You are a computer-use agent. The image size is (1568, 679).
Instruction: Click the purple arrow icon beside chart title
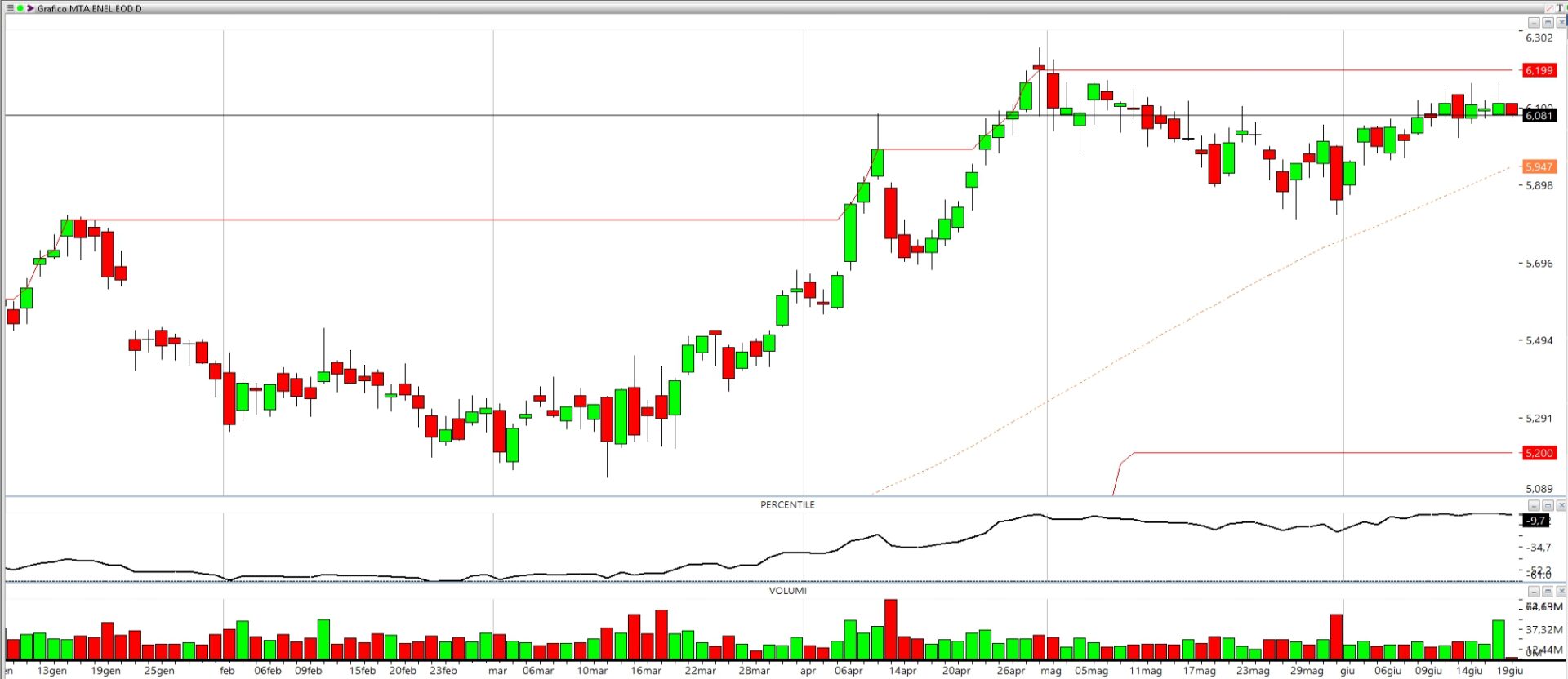pos(29,8)
